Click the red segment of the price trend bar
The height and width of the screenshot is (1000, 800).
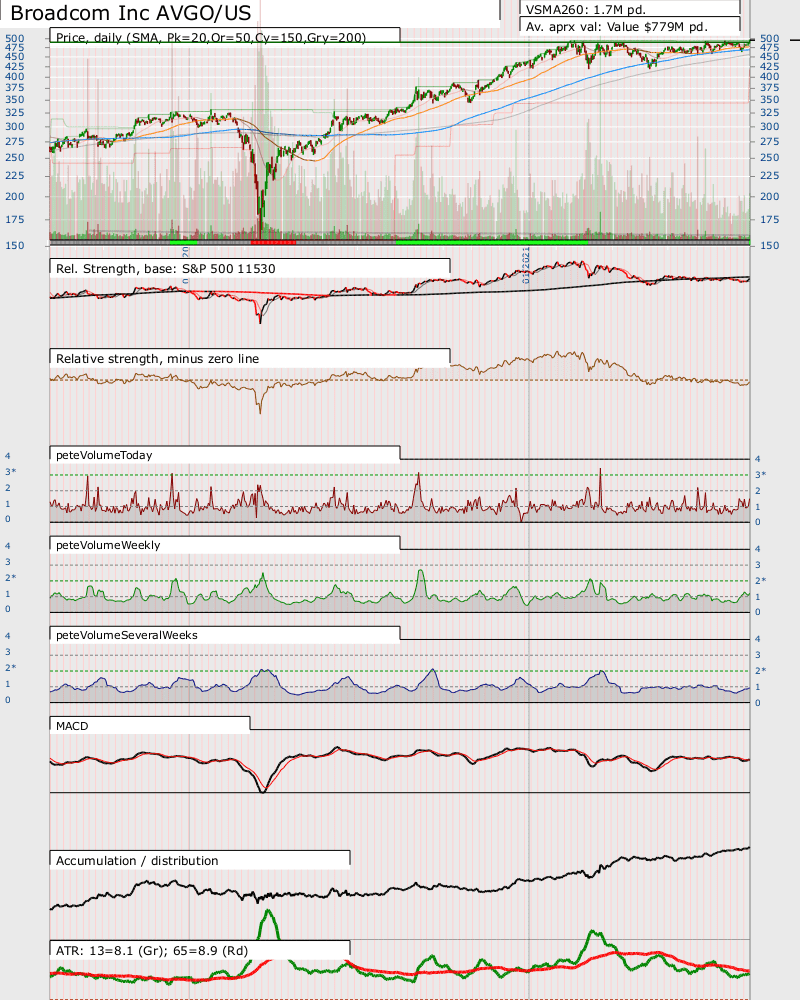pos(273,242)
